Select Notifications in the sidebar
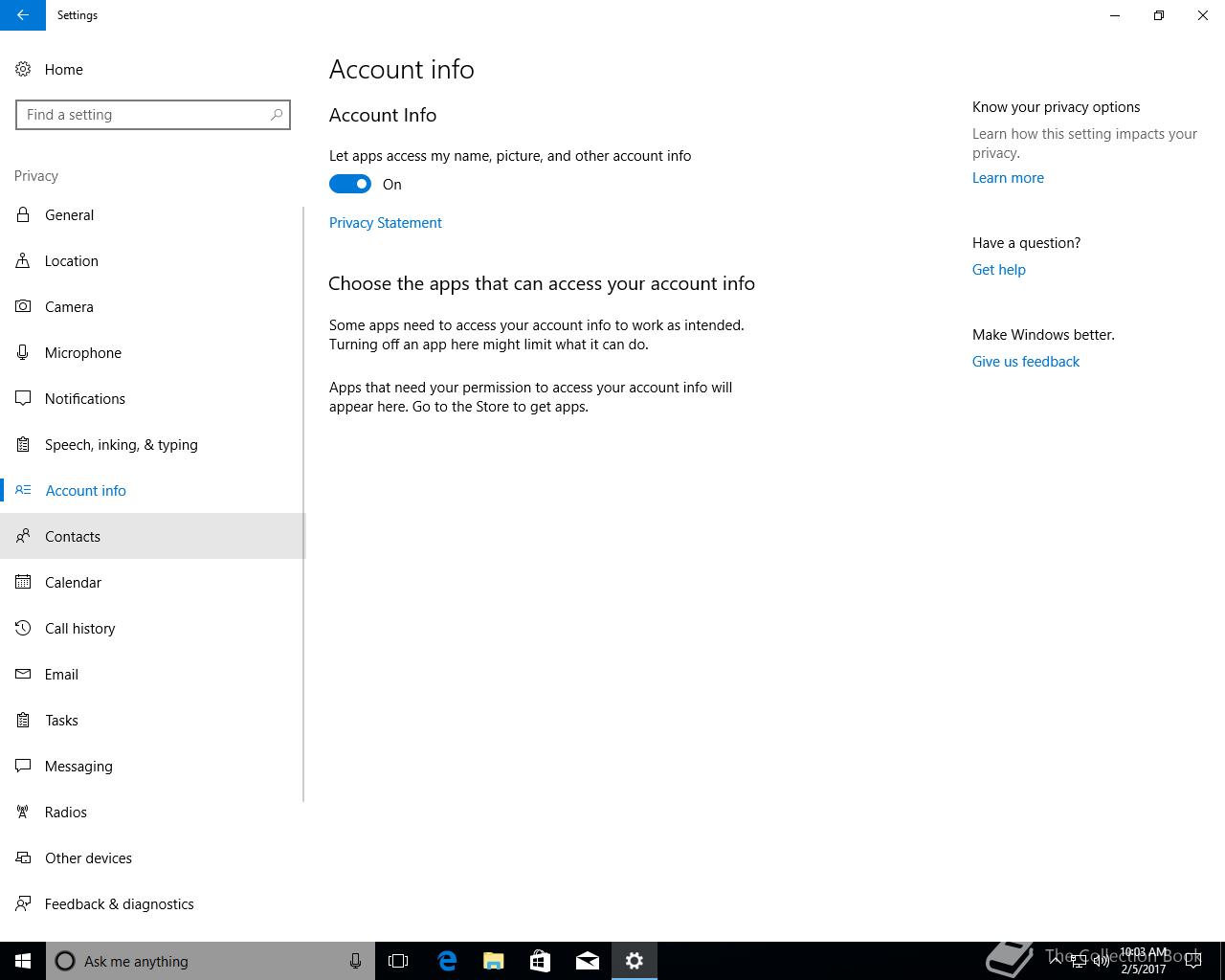This screenshot has height=980, width=1225. point(153,398)
